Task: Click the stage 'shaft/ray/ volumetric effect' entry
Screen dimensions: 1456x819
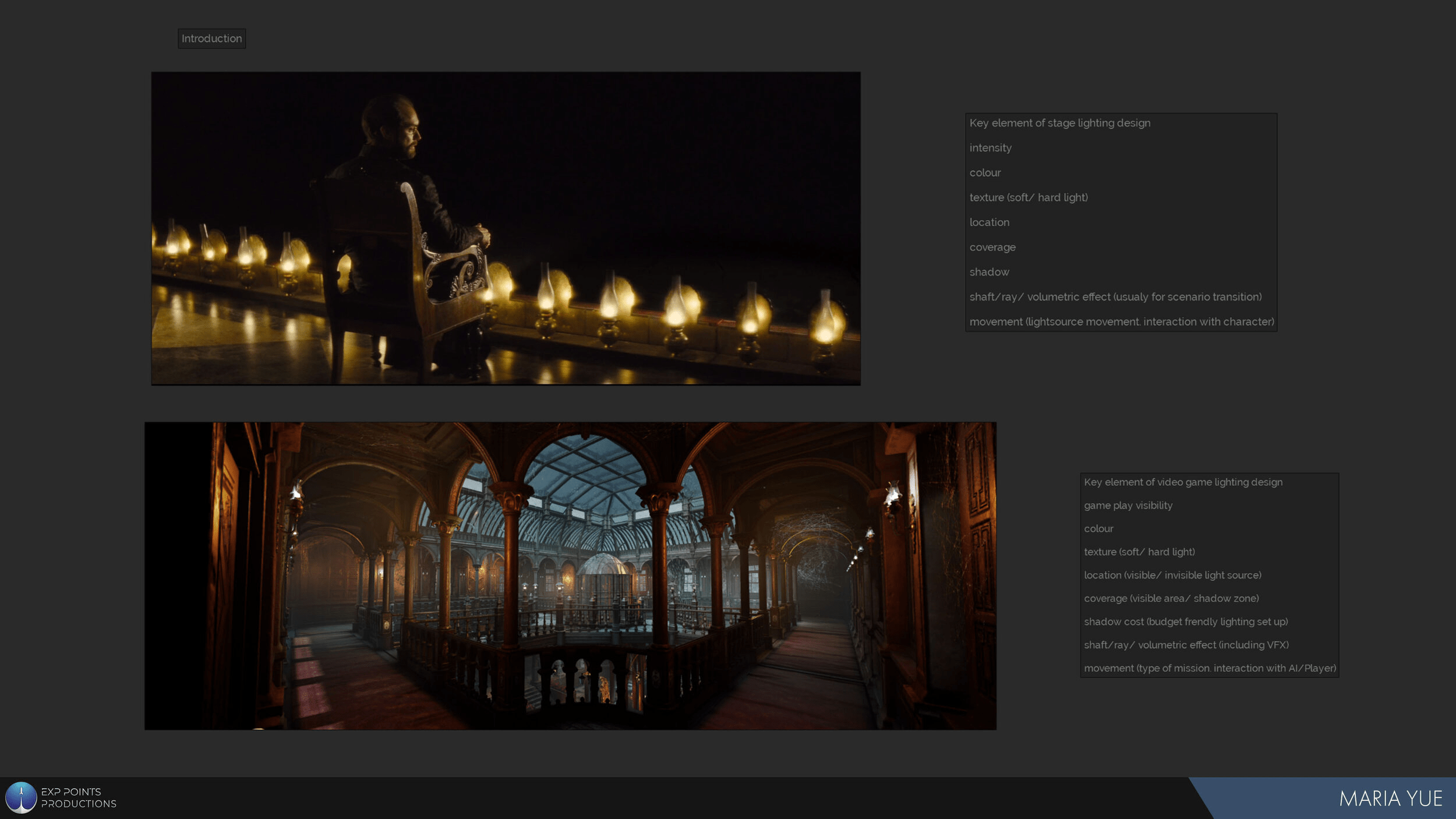Action: 1115,296
